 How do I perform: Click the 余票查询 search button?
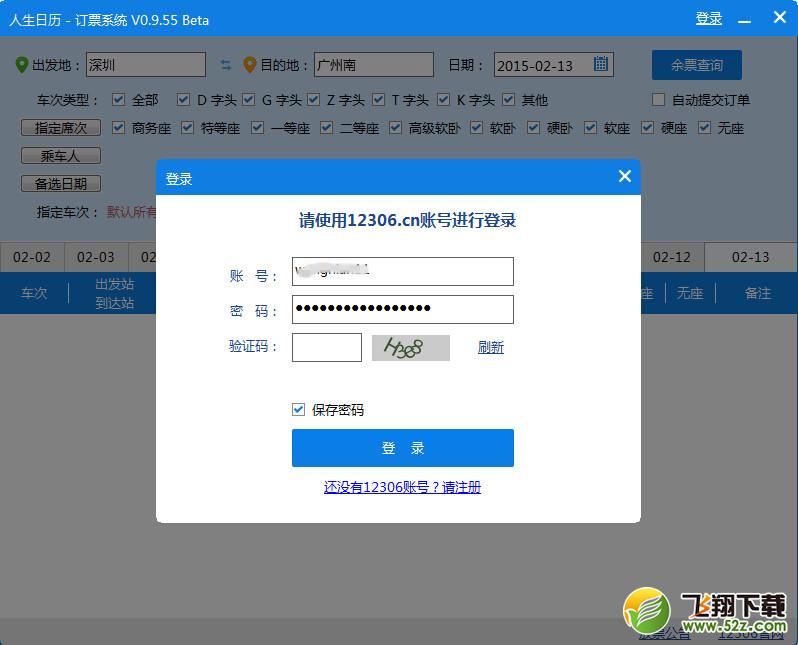pos(697,65)
